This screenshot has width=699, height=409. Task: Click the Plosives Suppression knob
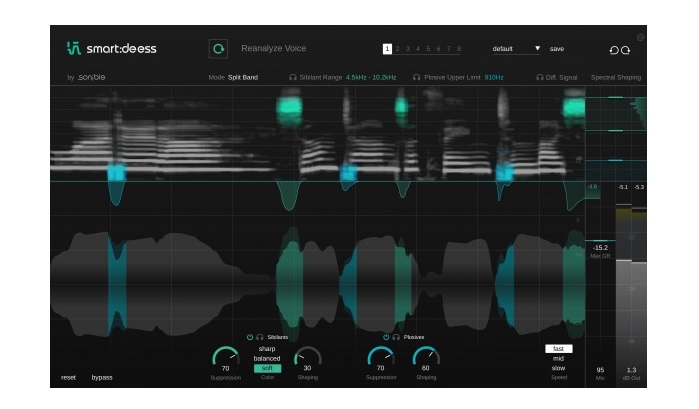point(381,358)
